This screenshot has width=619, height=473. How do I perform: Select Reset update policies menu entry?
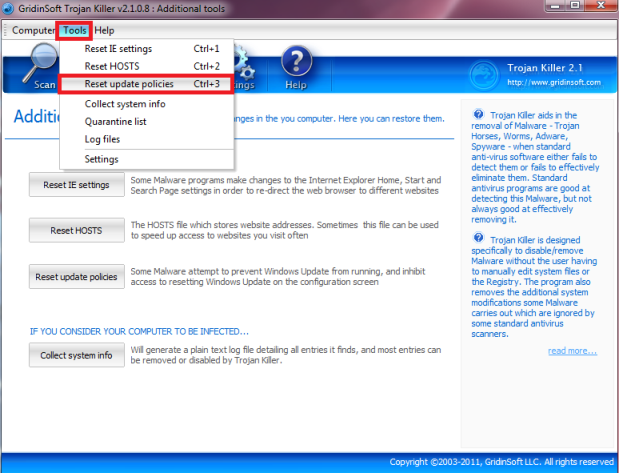coord(146,84)
